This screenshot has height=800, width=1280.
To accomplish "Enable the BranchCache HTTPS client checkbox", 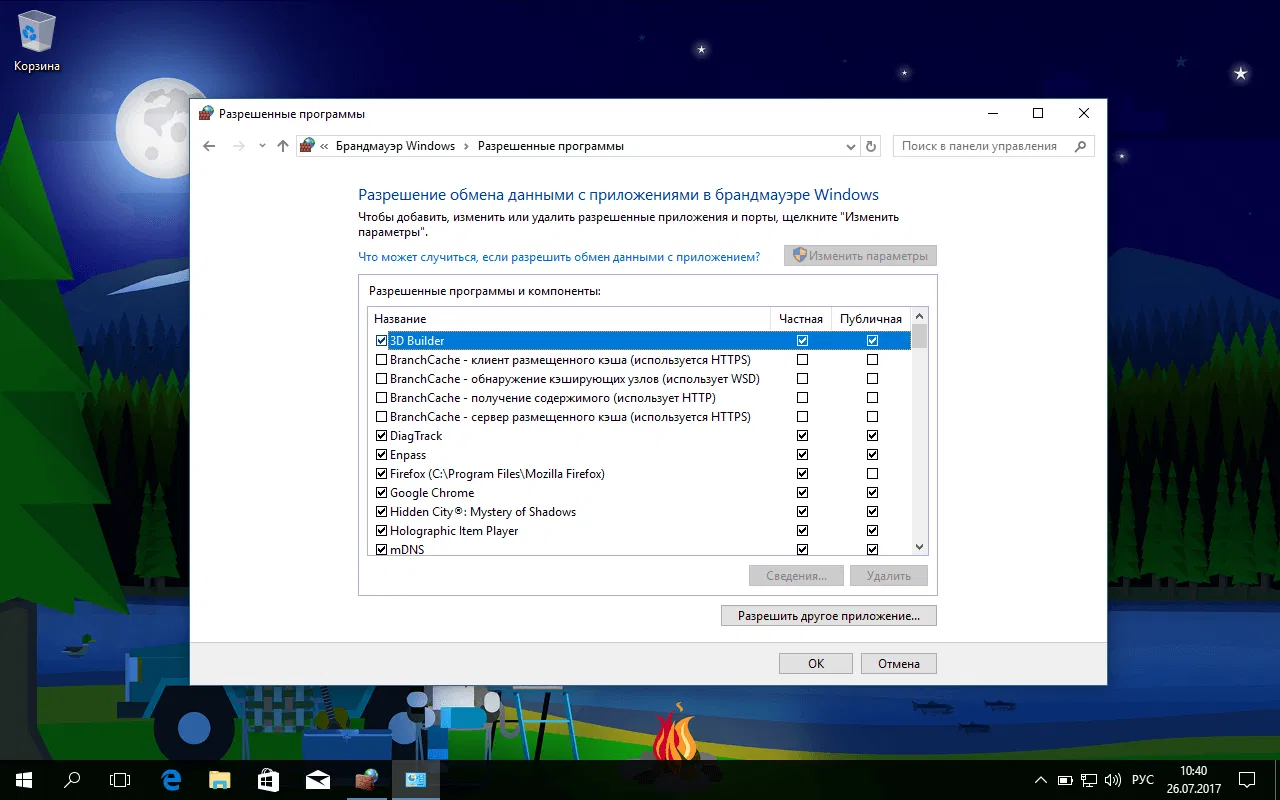I will tap(381, 359).
